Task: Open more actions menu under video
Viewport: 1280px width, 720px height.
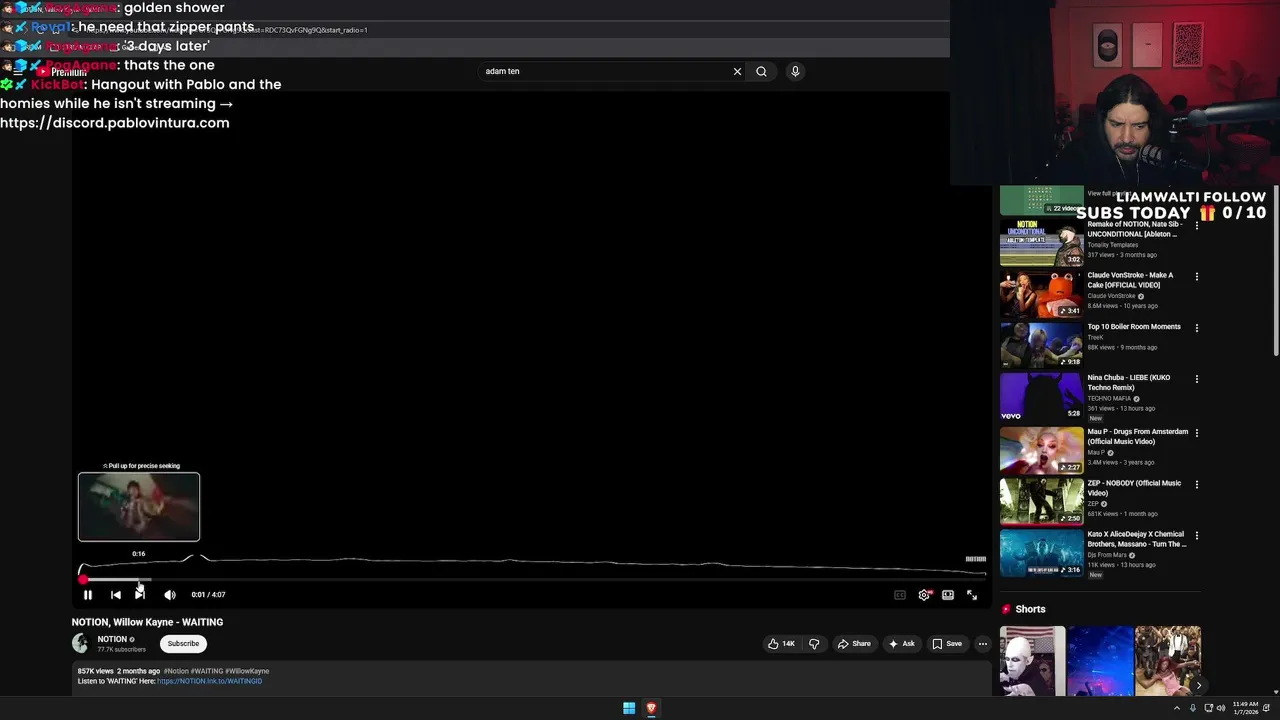Action: click(x=983, y=644)
